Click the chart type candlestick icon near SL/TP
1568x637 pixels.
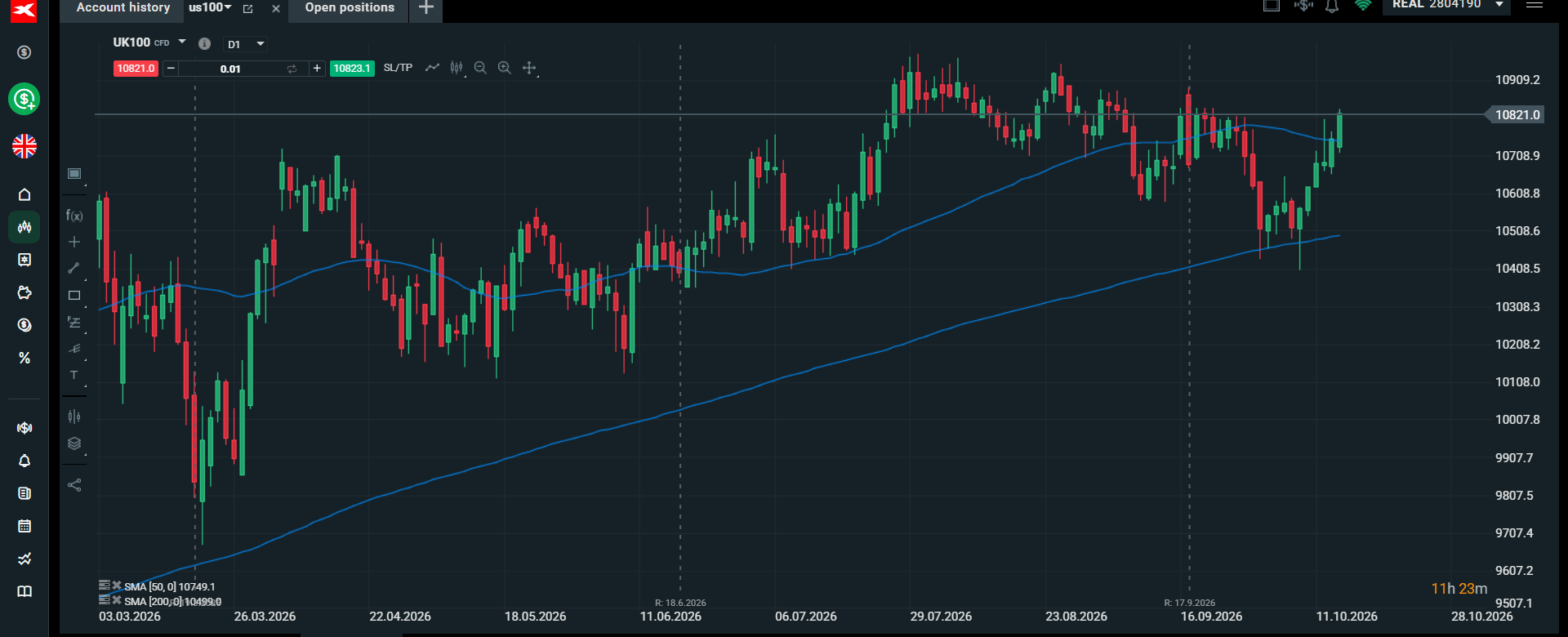pos(457,68)
